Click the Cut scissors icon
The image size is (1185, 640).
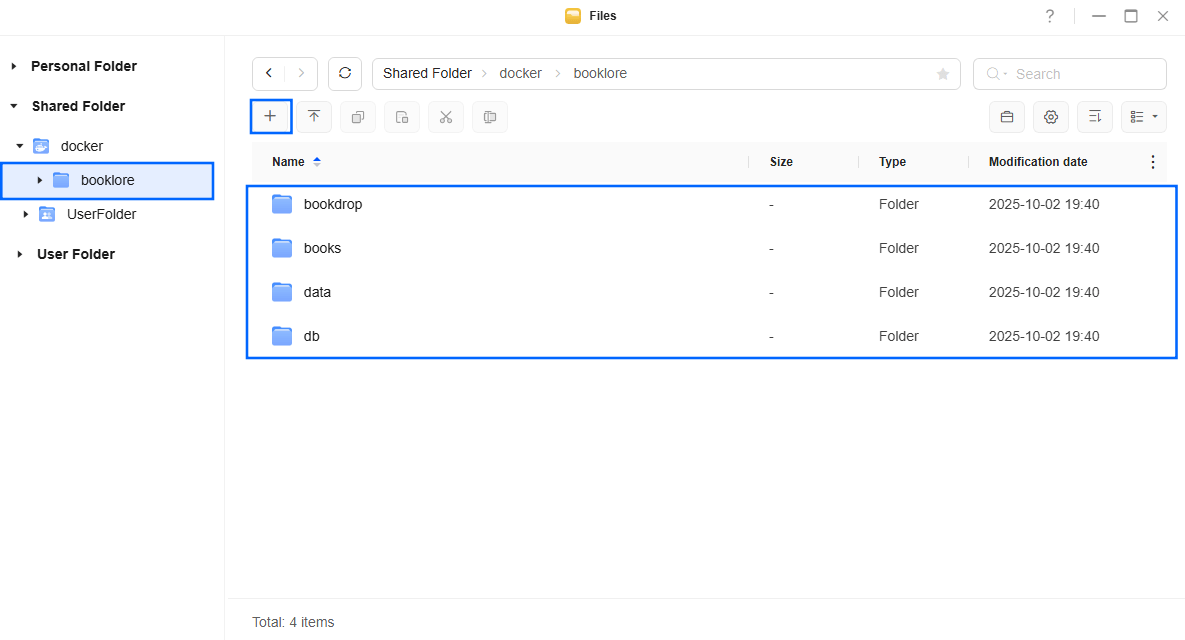[x=446, y=117]
